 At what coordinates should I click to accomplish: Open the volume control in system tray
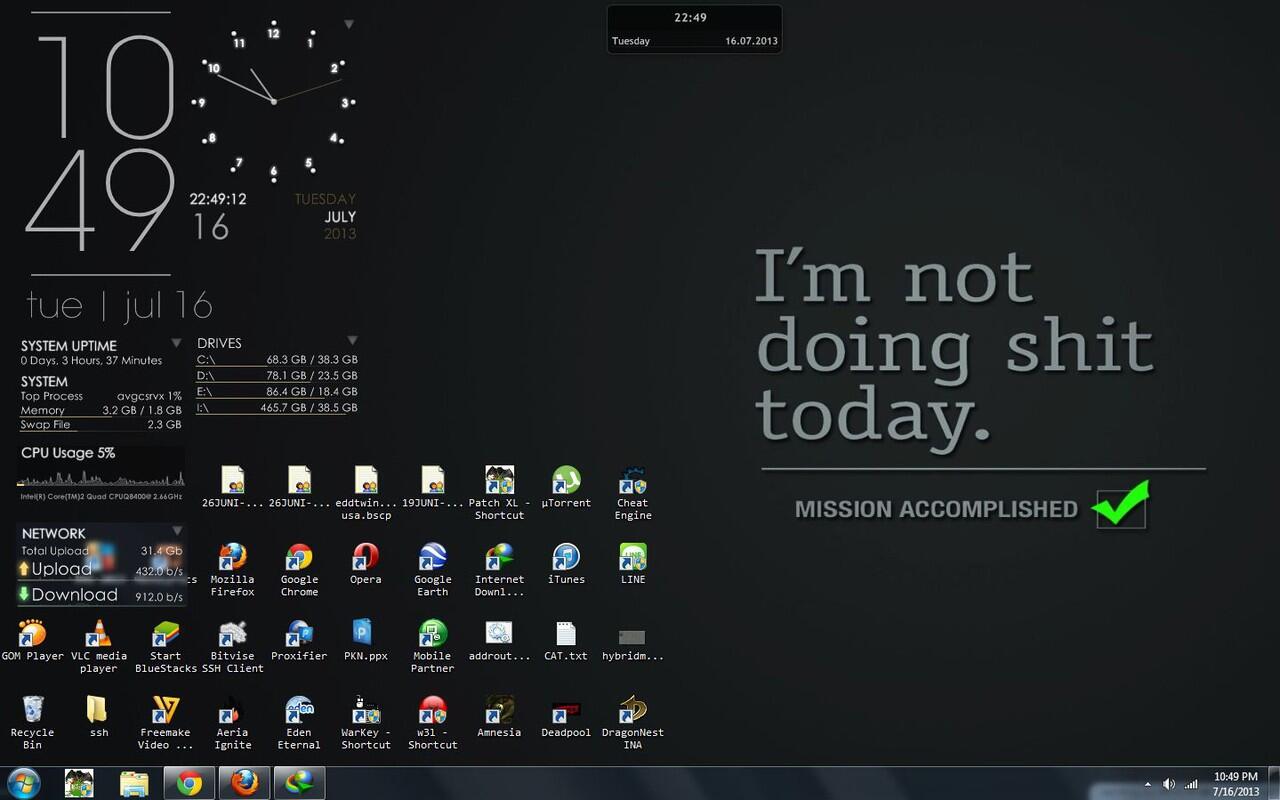(x=1169, y=784)
